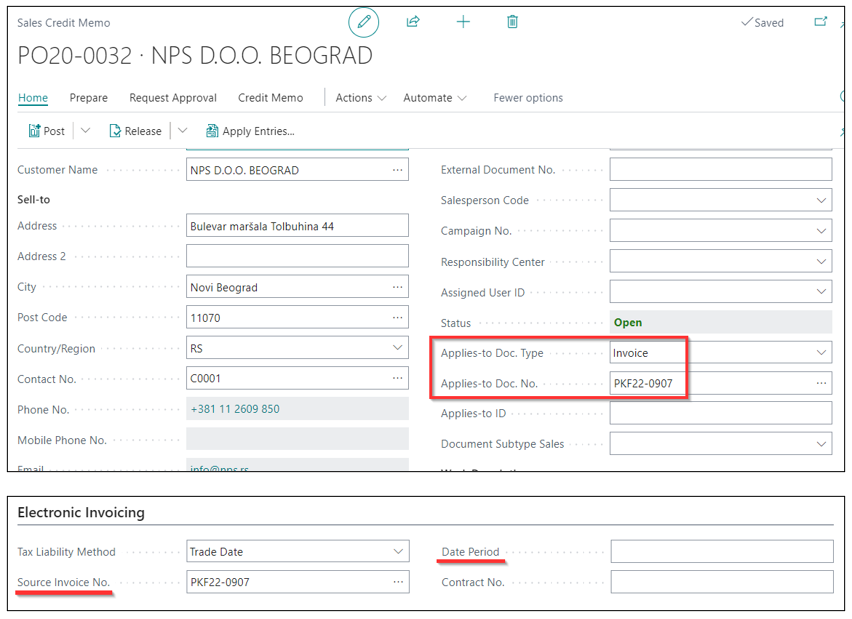Screen dimensions: 852x619
Task: Click the Open status value
Action: 628,322
